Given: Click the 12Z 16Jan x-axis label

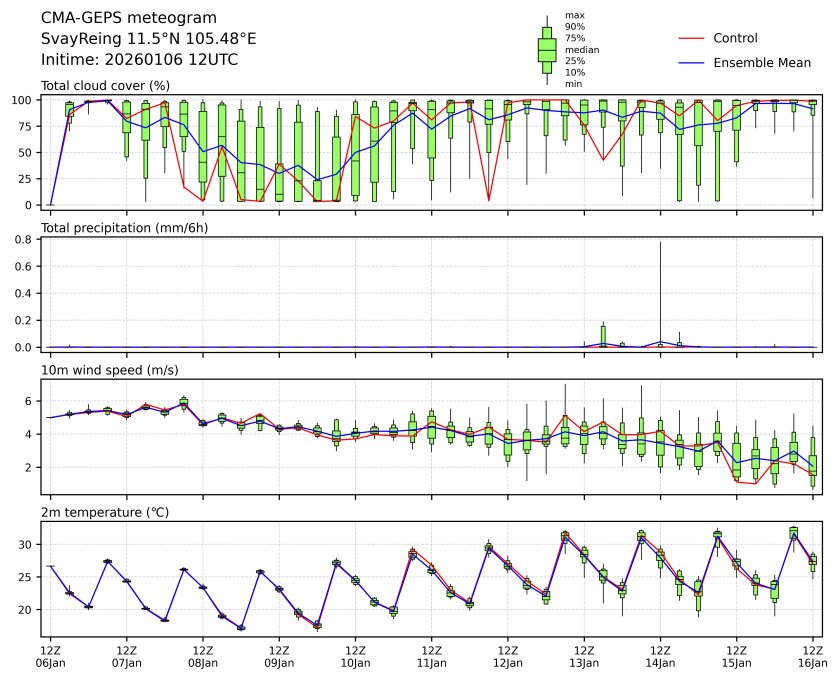Looking at the screenshot, I should (812, 656).
